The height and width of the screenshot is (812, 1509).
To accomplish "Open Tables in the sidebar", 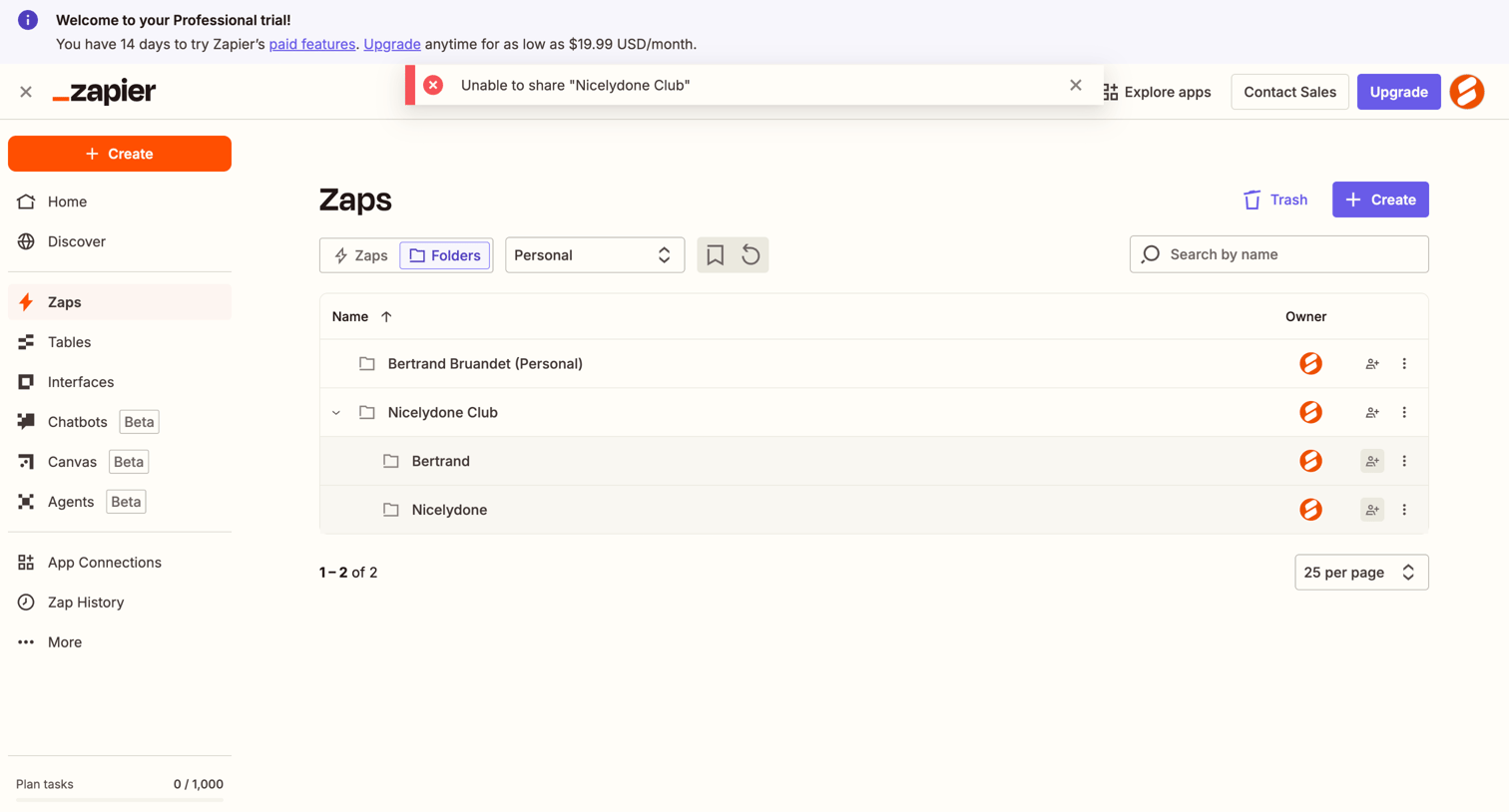I will click(x=120, y=342).
